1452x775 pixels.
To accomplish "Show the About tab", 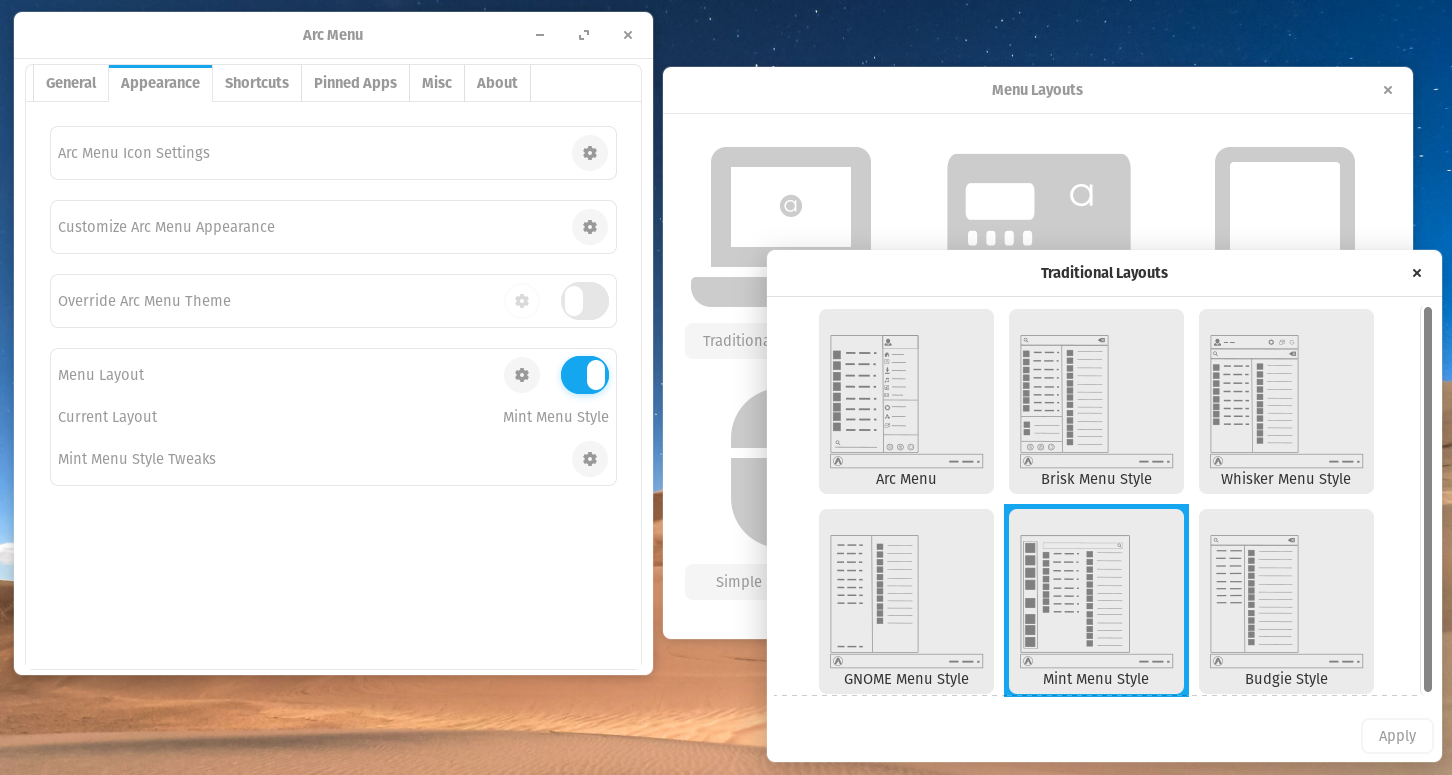I will (x=497, y=83).
